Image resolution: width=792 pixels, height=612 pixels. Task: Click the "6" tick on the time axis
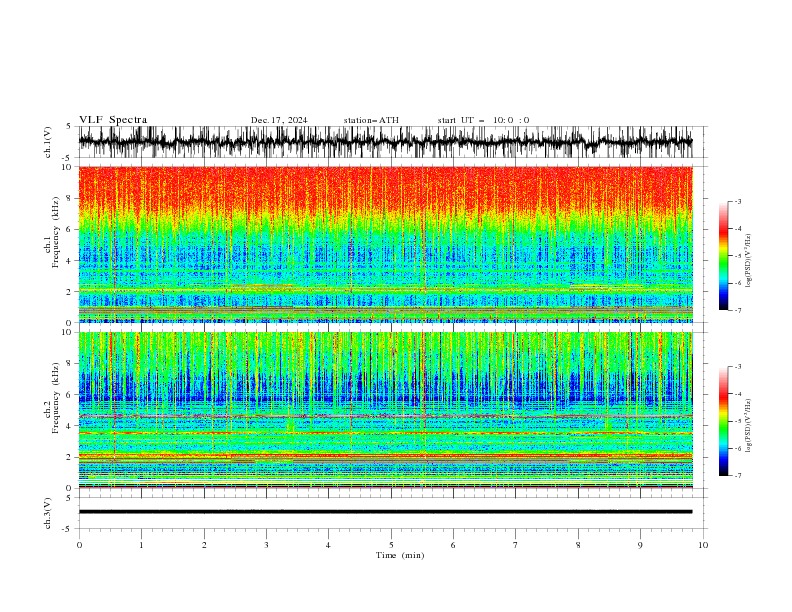point(453,545)
